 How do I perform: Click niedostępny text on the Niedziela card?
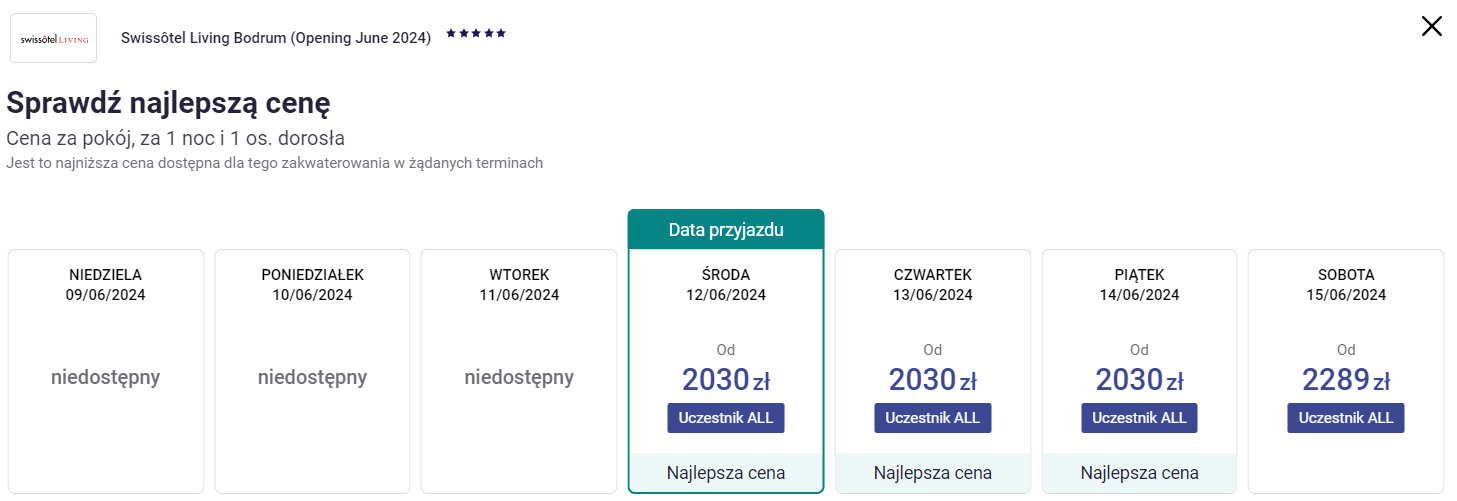[x=106, y=378]
